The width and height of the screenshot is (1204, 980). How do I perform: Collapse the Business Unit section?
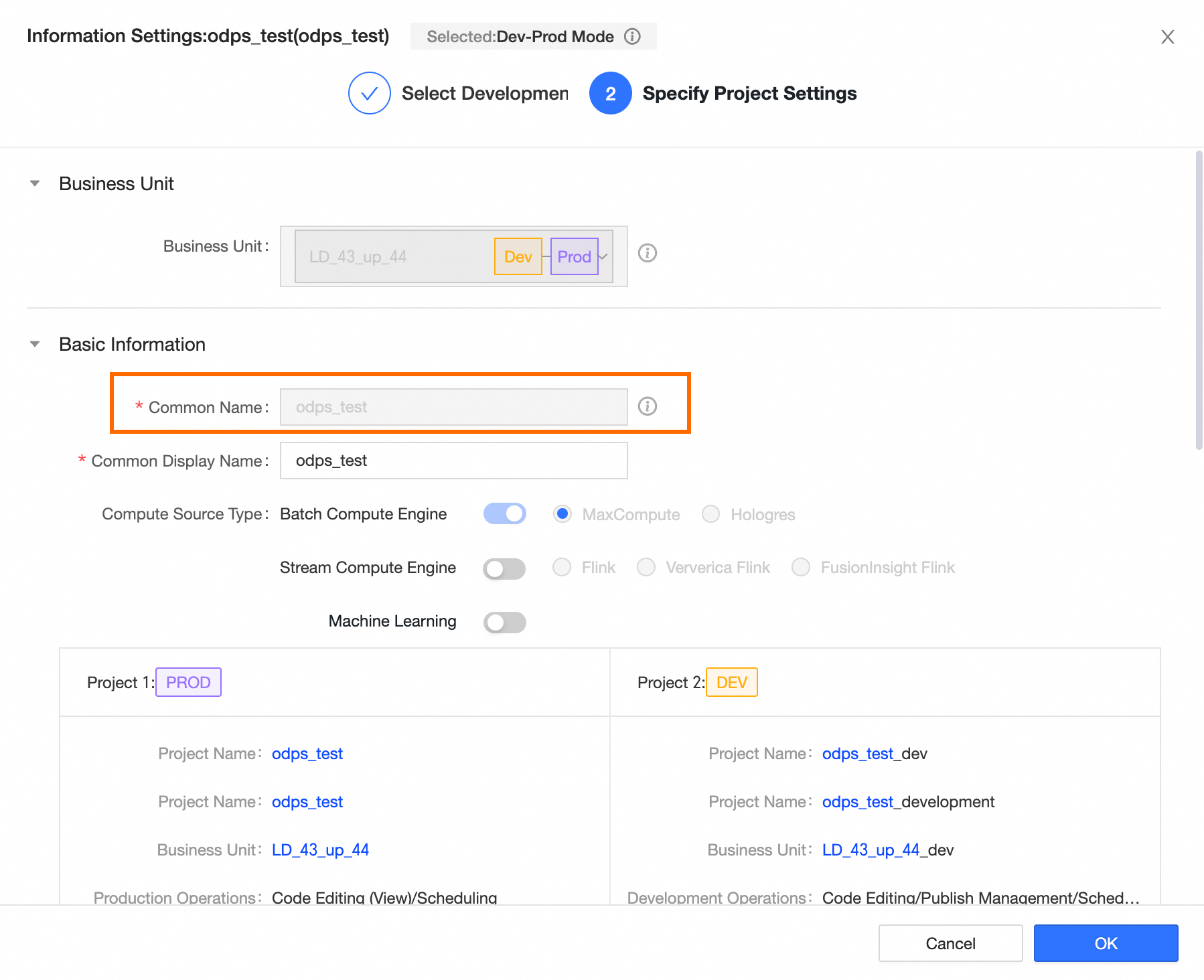[35, 183]
